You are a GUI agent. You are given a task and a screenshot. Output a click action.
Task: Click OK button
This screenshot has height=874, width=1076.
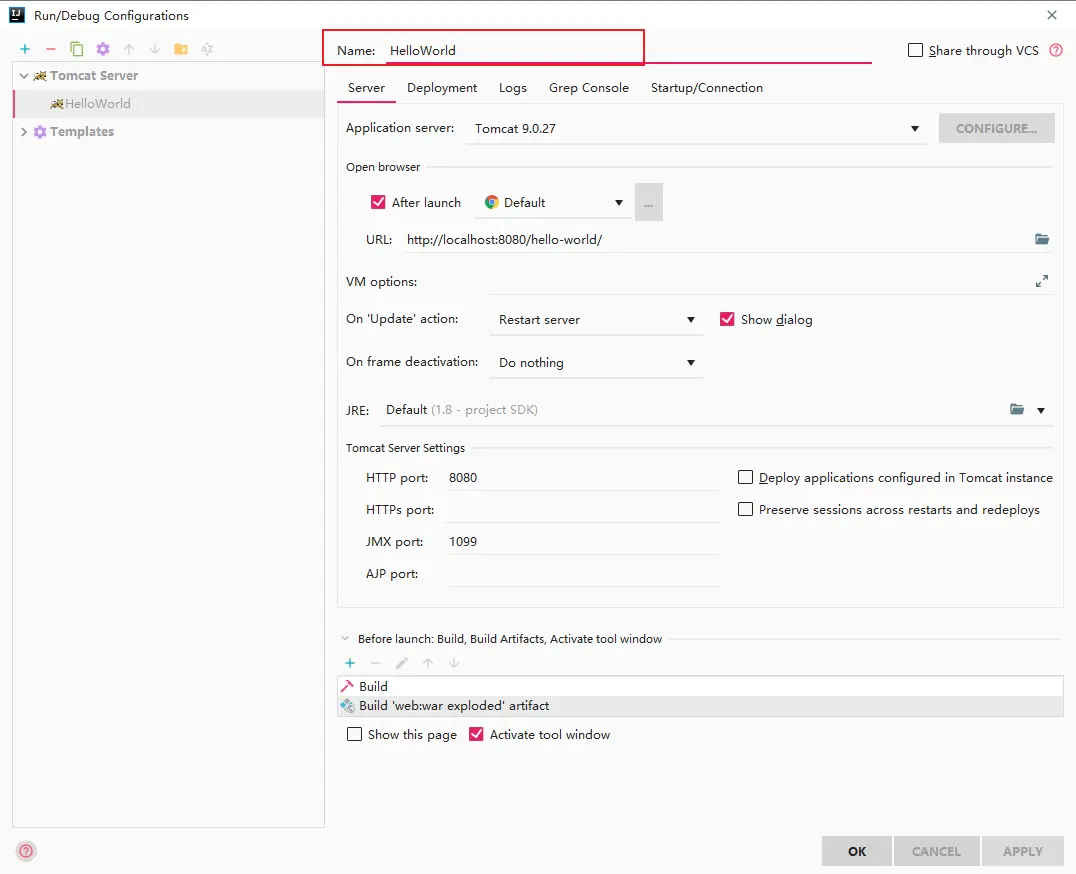pyautogui.click(x=857, y=851)
